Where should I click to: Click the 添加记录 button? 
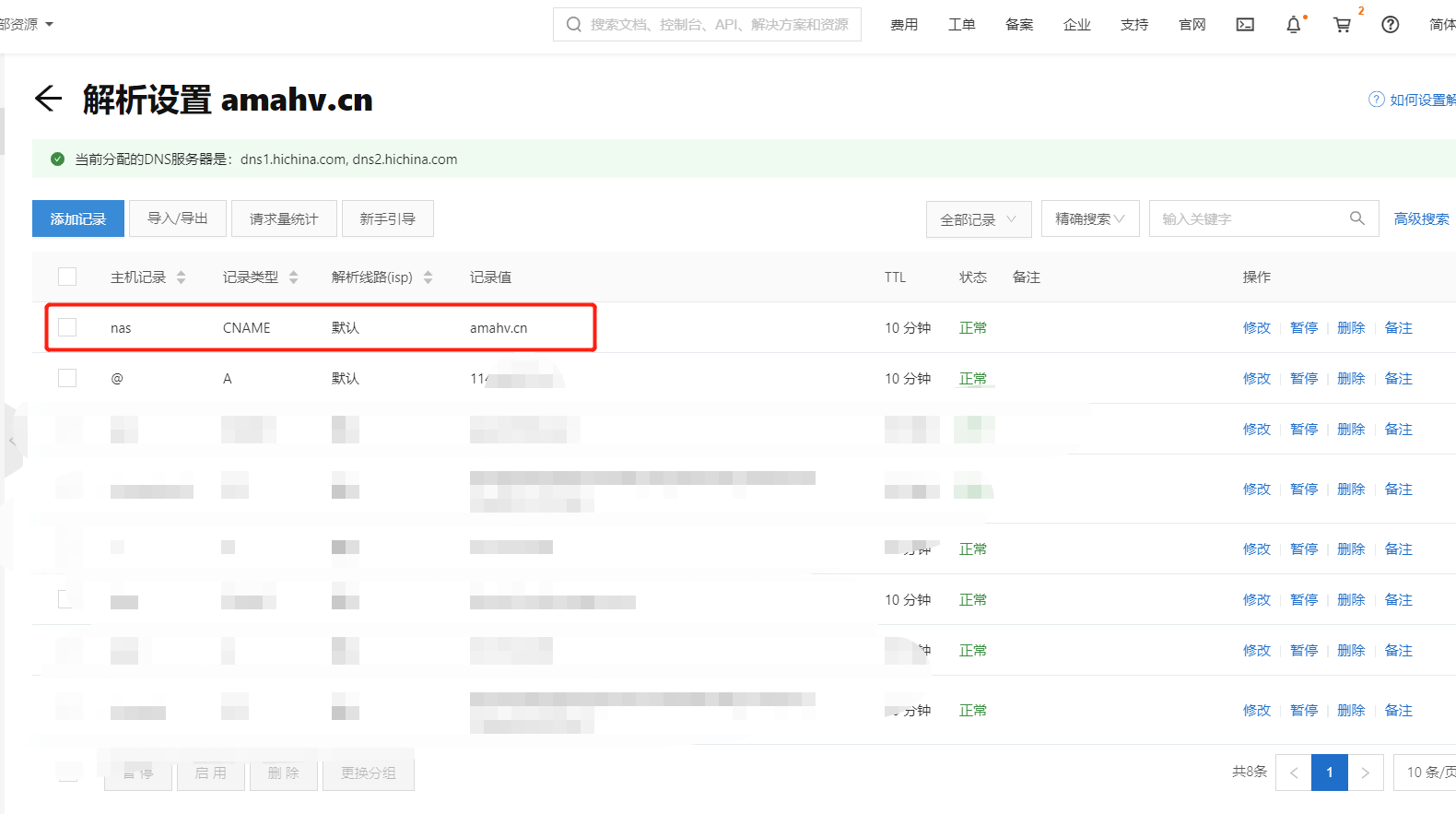click(x=78, y=218)
